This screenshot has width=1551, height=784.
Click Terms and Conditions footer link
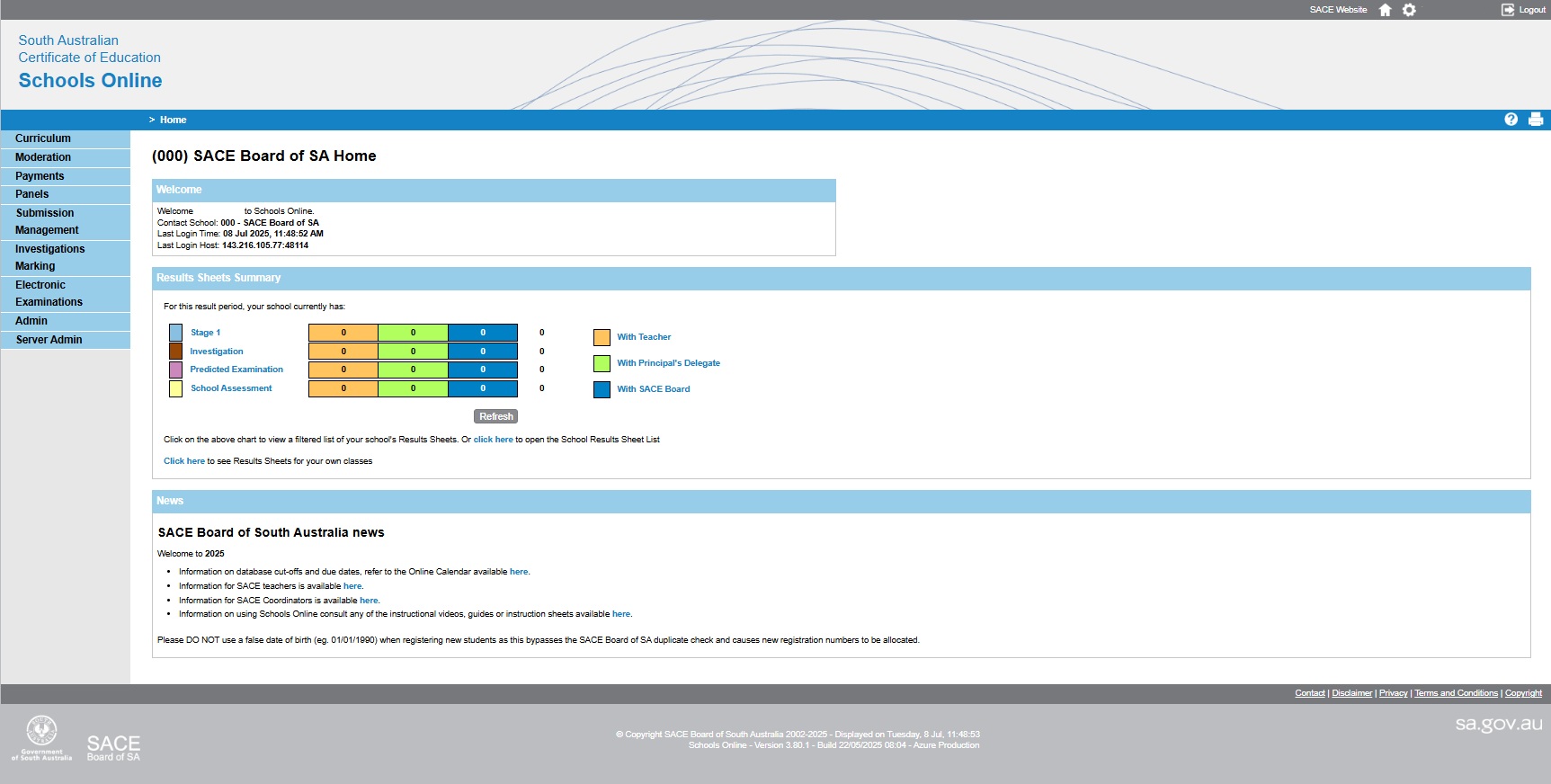pos(1457,693)
